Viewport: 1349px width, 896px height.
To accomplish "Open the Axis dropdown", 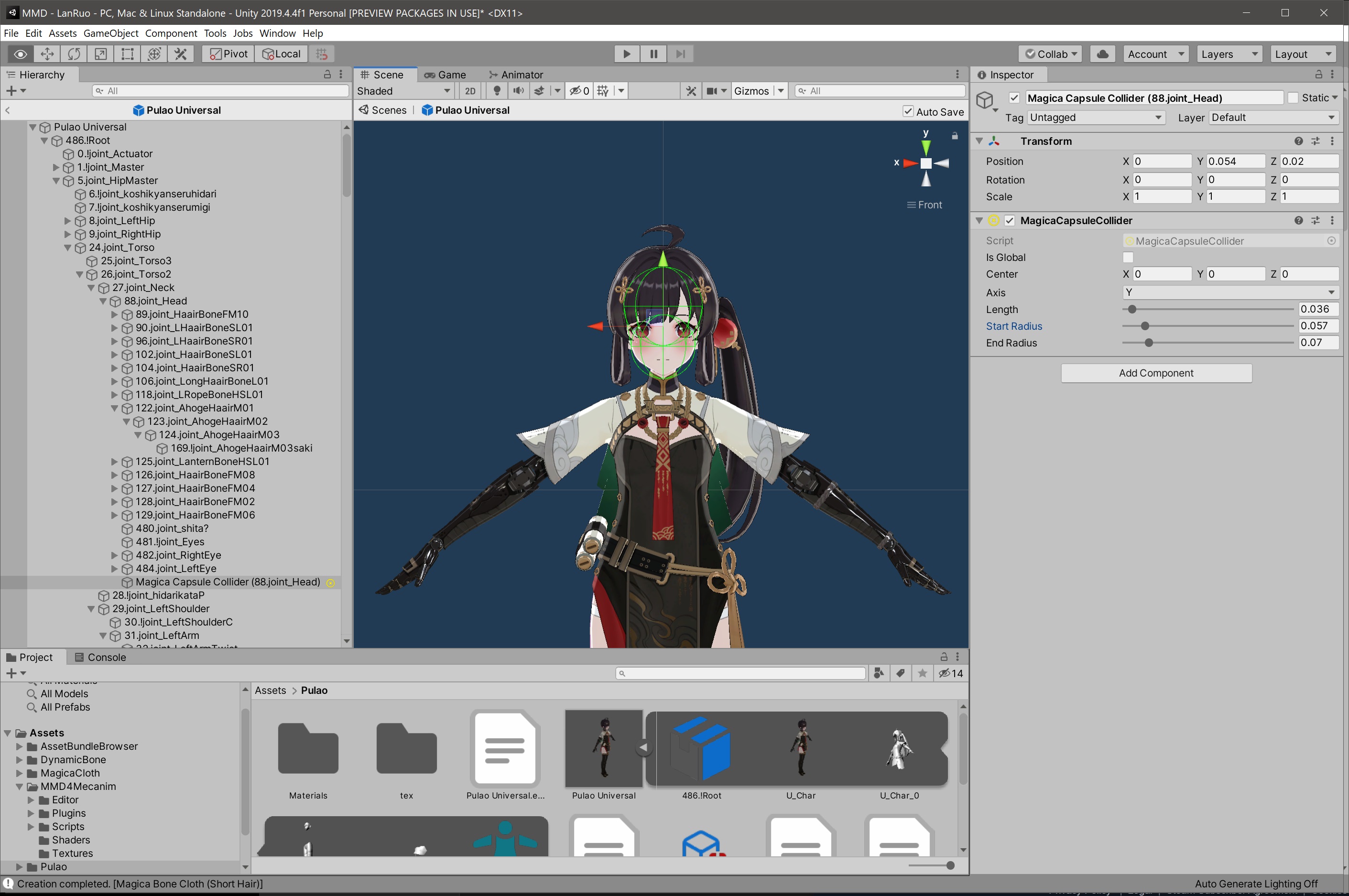I will (x=1229, y=292).
